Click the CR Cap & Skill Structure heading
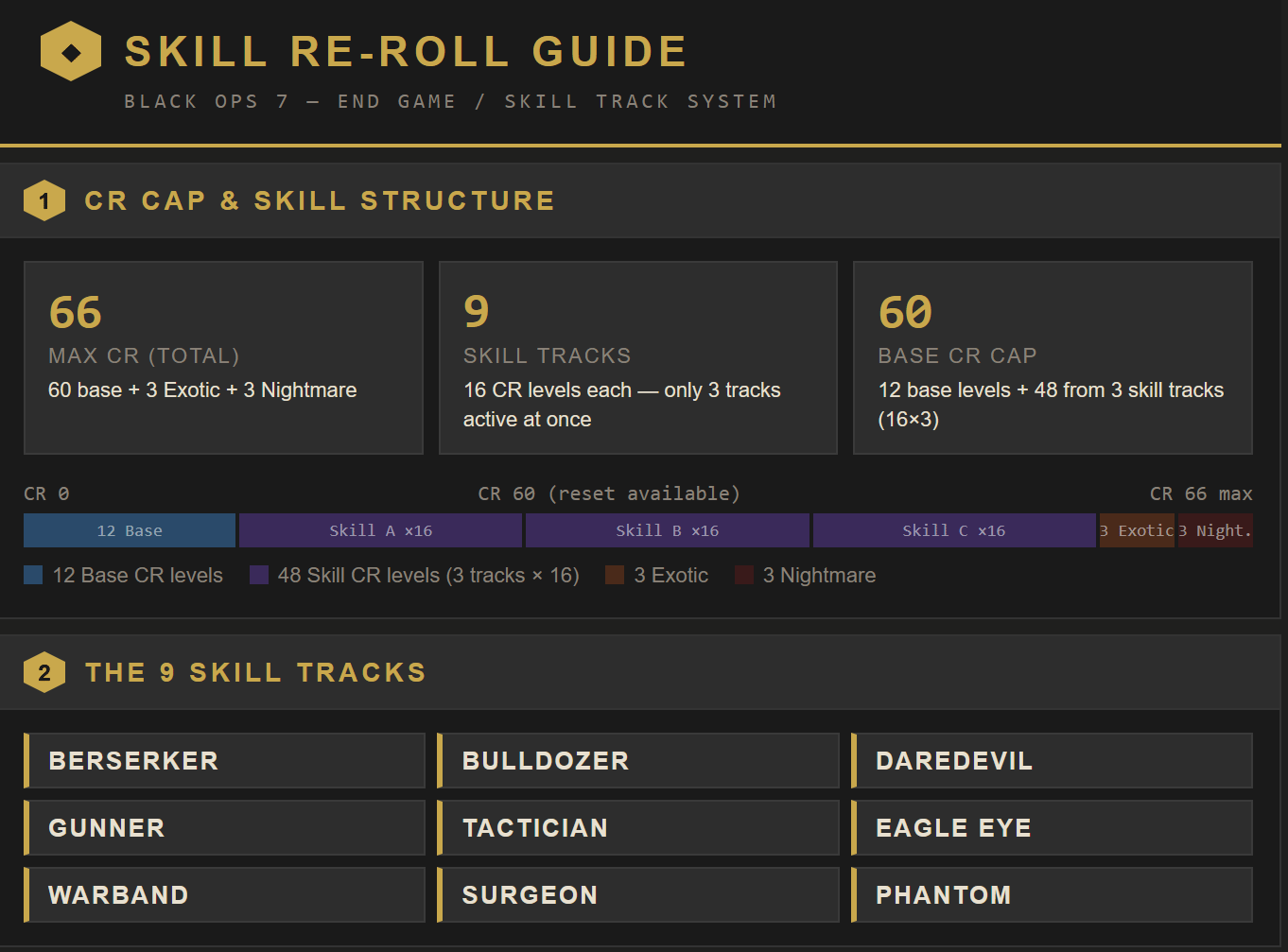Image resolution: width=1288 pixels, height=952 pixels. (x=320, y=200)
